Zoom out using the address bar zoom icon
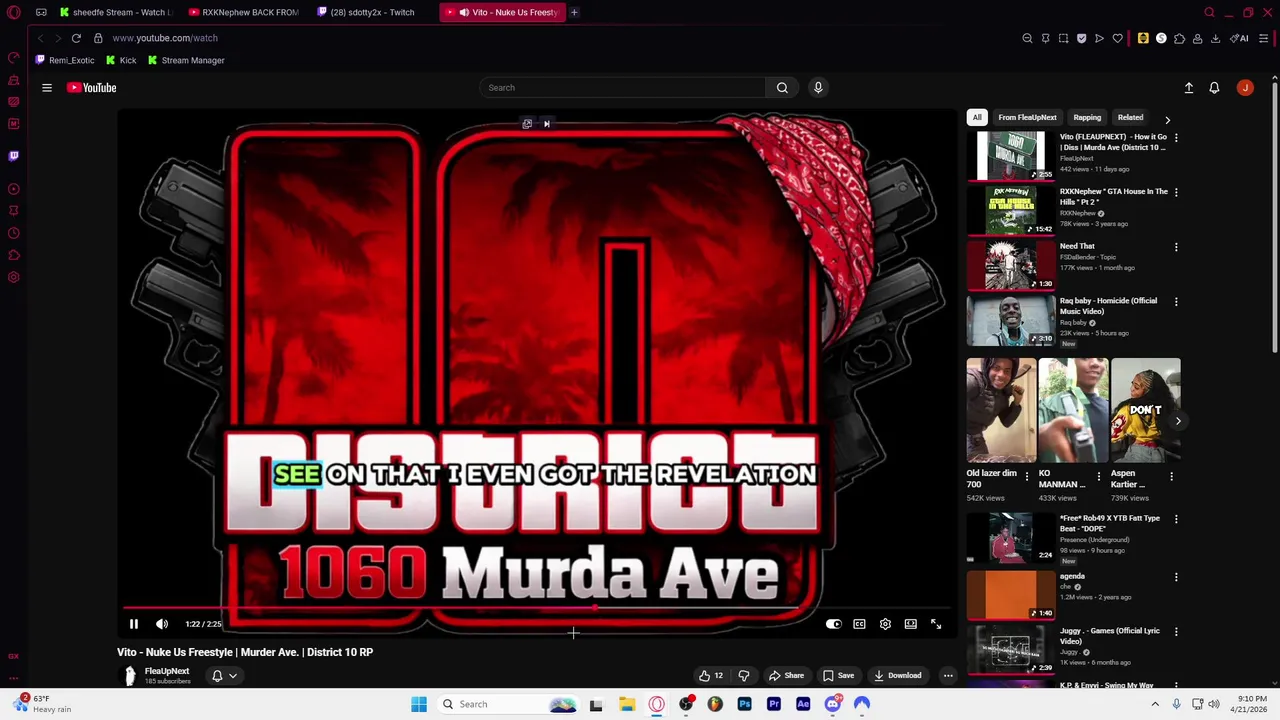The image size is (1280, 720). [x=1027, y=38]
